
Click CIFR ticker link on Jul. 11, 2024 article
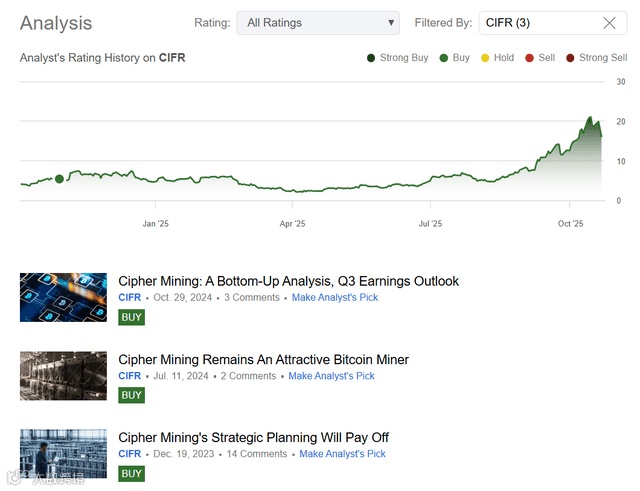pyautogui.click(x=129, y=376)
